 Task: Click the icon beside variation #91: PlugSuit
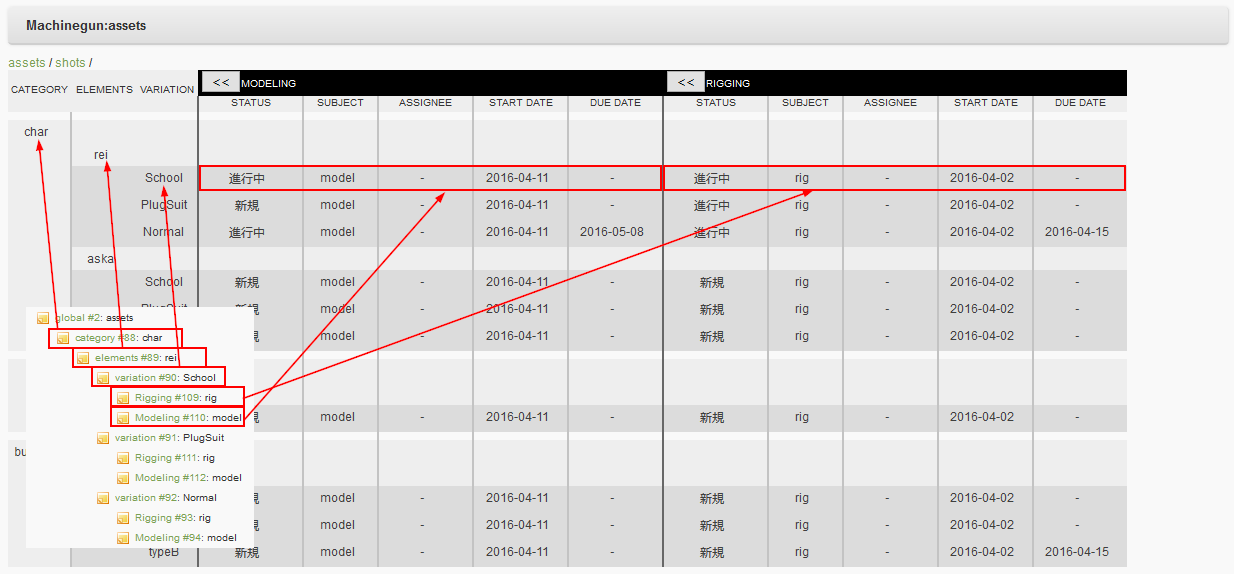[x=103, y=438]
